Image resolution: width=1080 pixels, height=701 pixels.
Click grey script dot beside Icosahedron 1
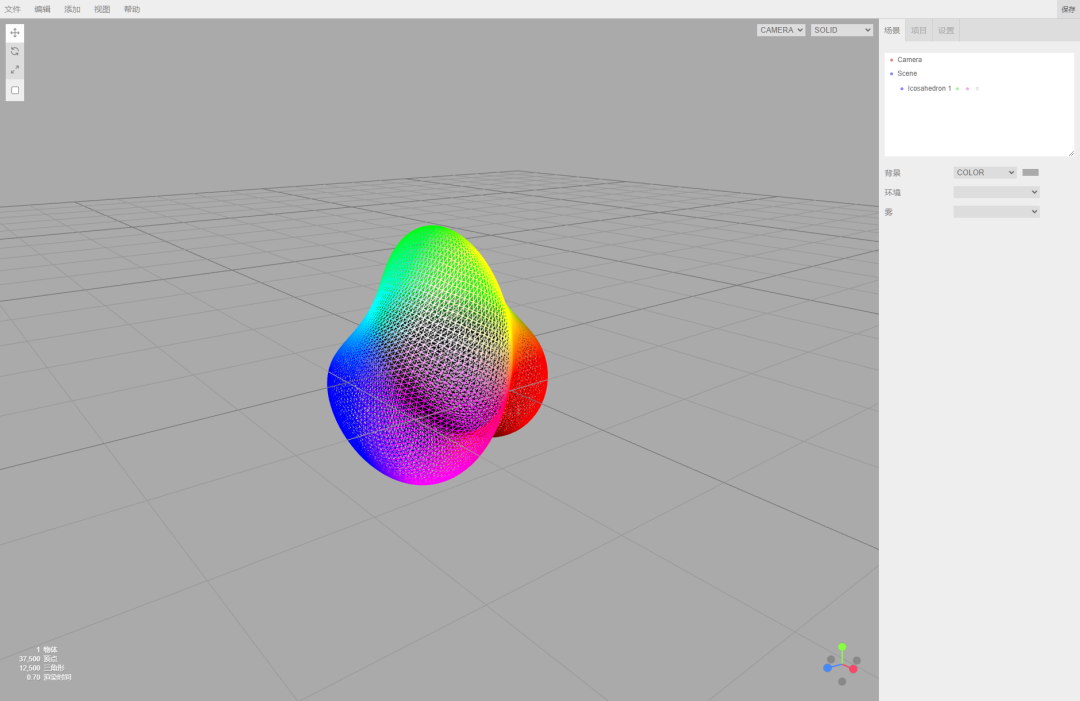click(977, 89)
